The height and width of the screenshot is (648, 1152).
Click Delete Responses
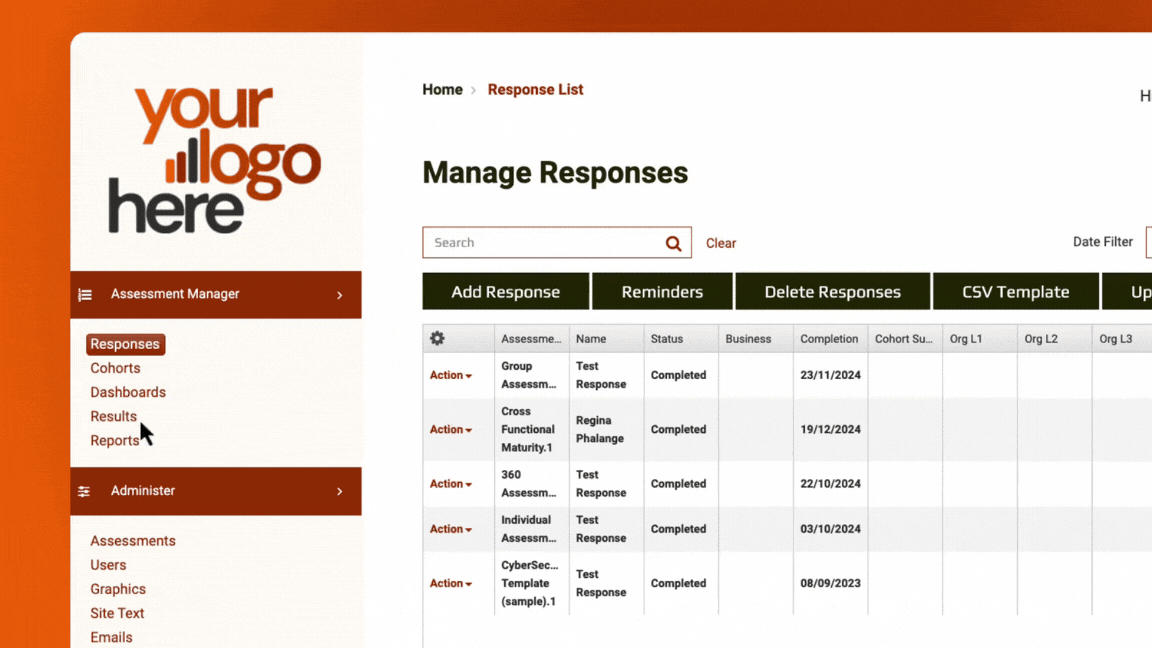click(x=832, y=291)
